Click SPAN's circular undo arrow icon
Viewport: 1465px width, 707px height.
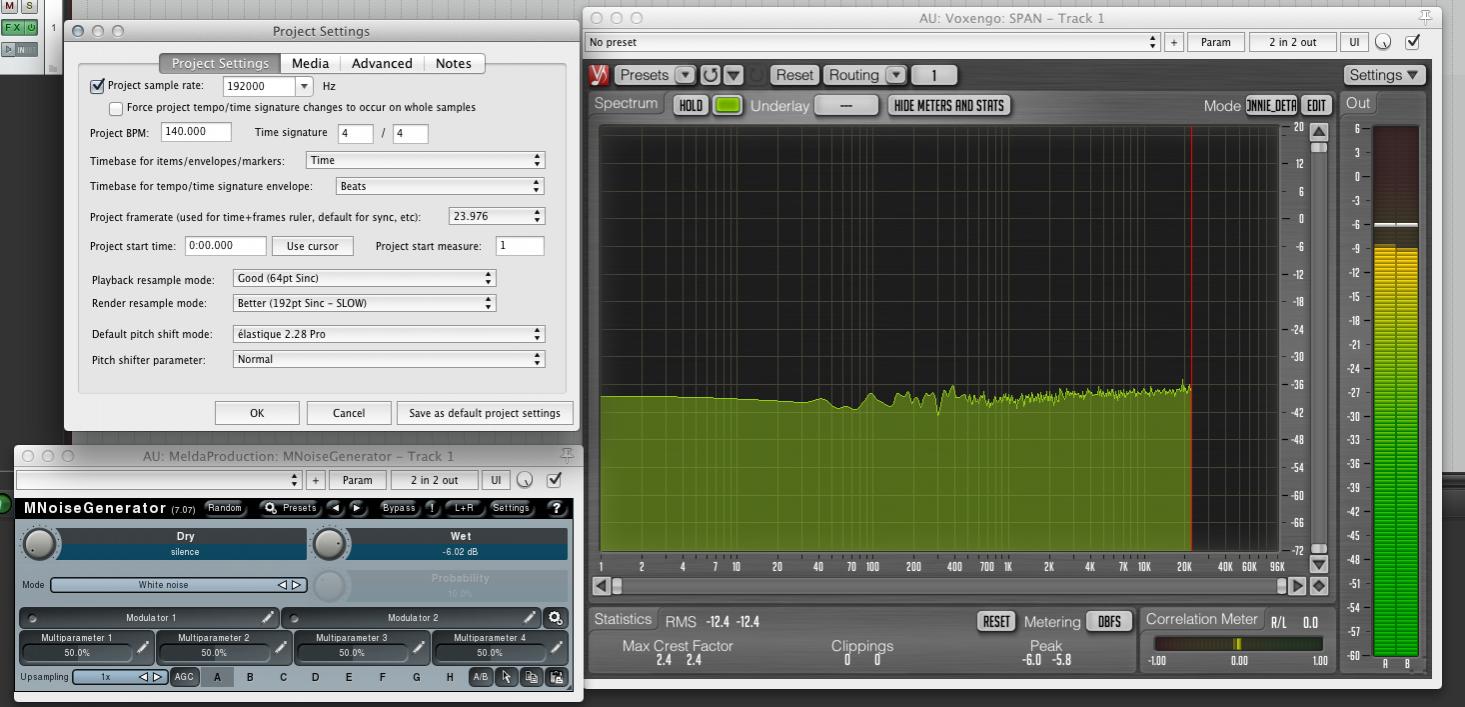coord(710,75)
